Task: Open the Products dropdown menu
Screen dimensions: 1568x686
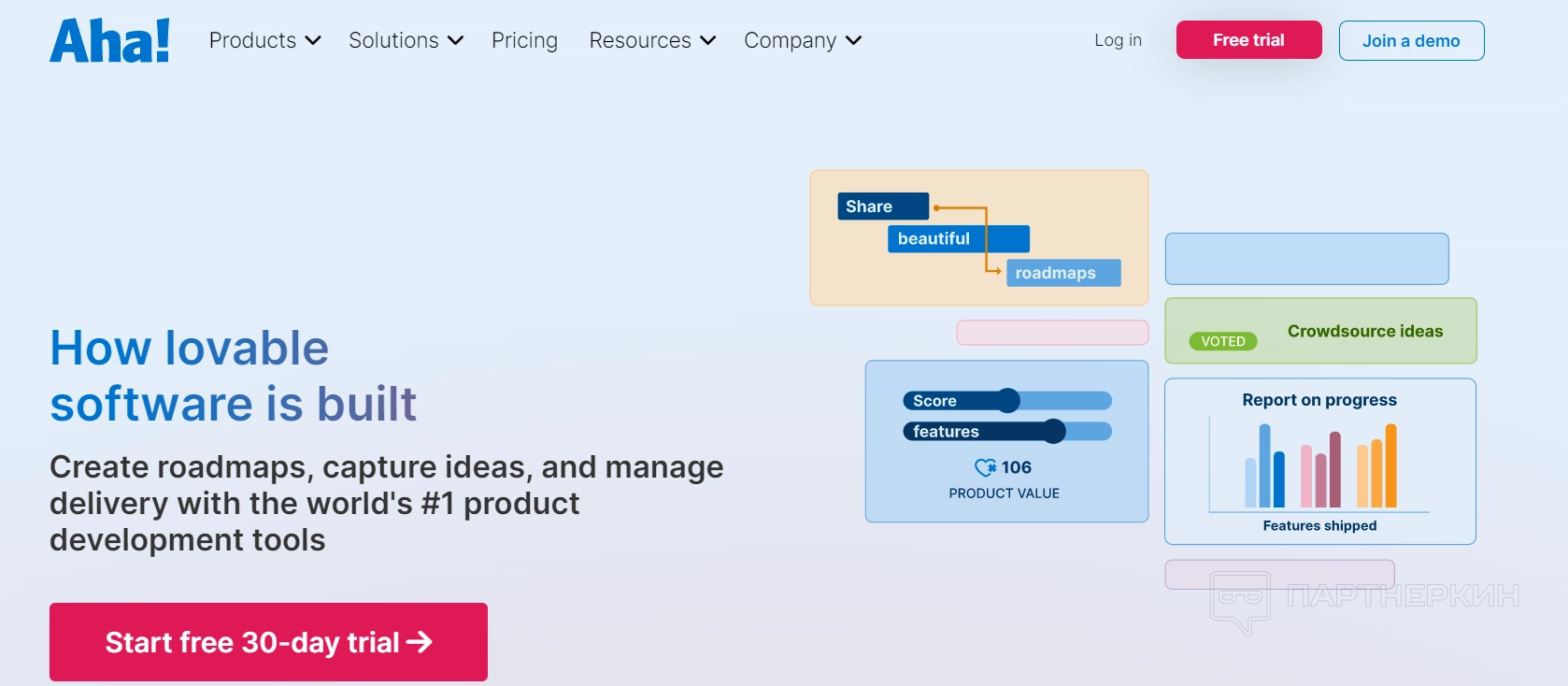Action: coord(265,40)
